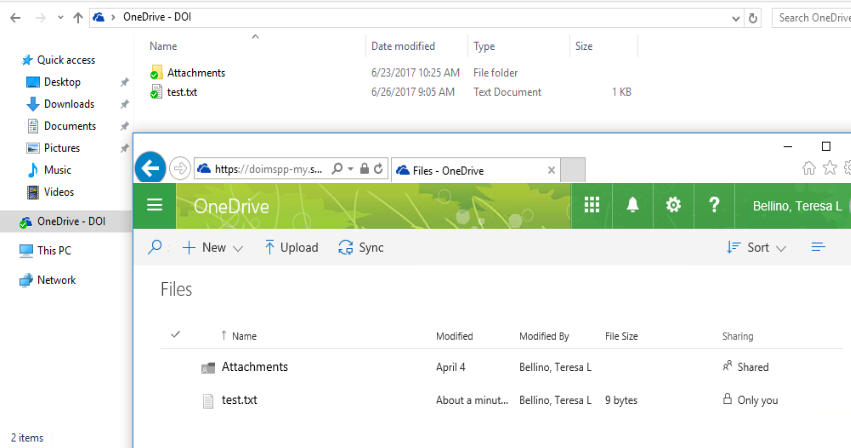Switch OneDrive view layout icon
This screenshot has height=448, width=851.
(x=818, y=248)
